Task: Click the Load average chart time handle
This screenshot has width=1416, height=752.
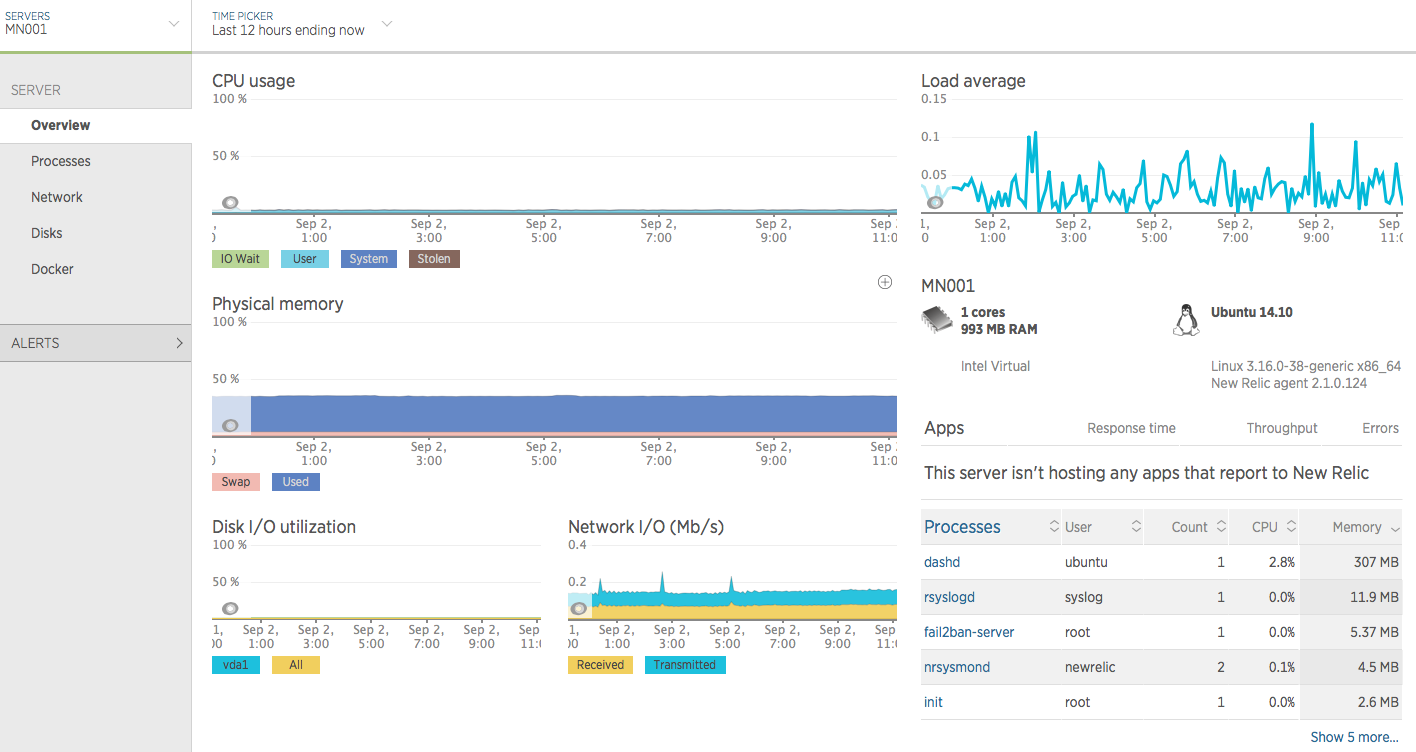Action: pos(935,202)
